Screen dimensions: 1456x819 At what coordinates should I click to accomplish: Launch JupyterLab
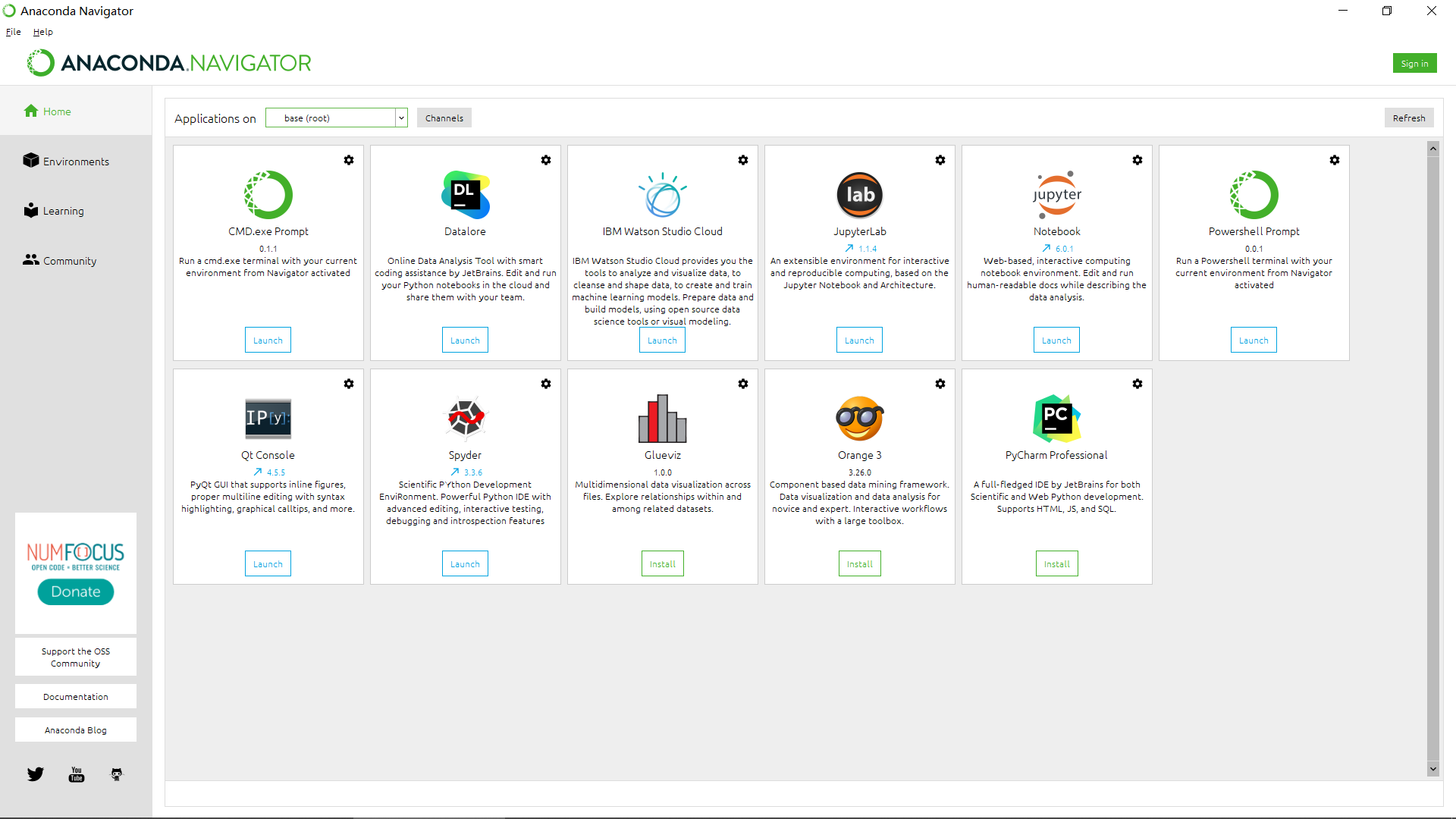pyautogui.click(x=859, y=340)
